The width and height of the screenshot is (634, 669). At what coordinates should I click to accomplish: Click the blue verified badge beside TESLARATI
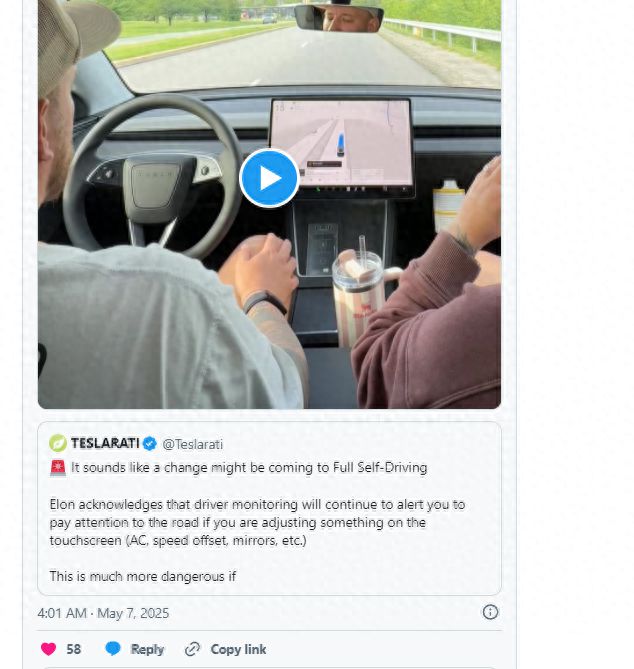click(x=150, y=443)
